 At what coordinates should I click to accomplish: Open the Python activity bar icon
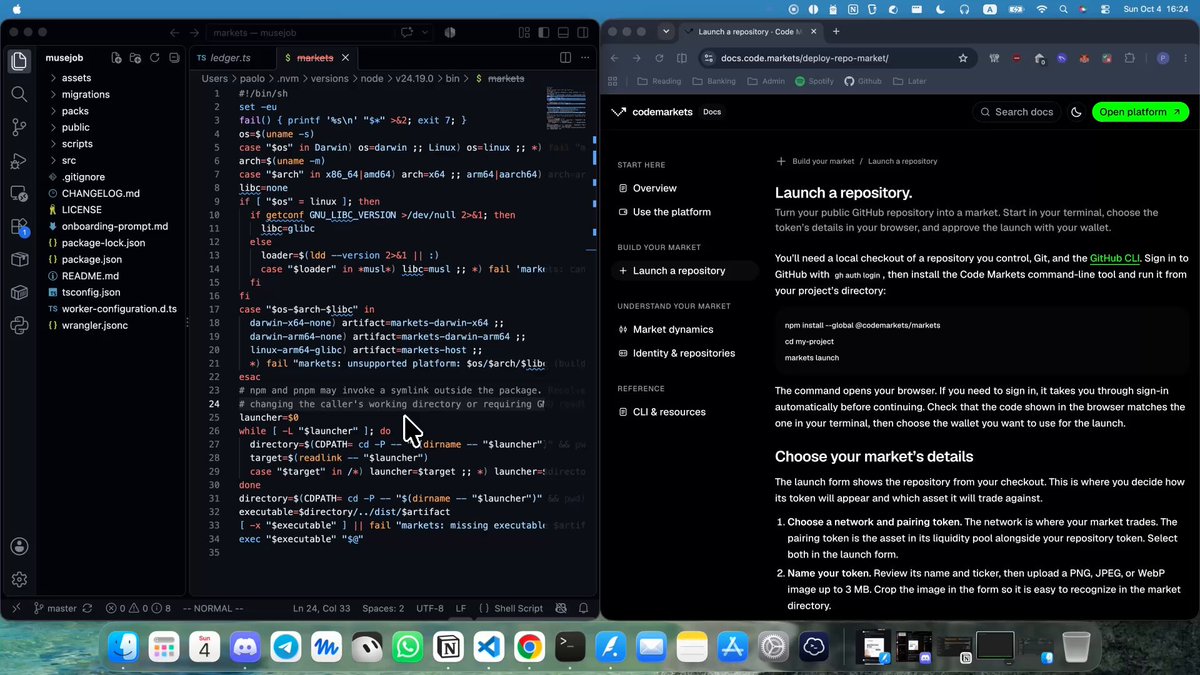pyautogui.click(x=19, y=324)
